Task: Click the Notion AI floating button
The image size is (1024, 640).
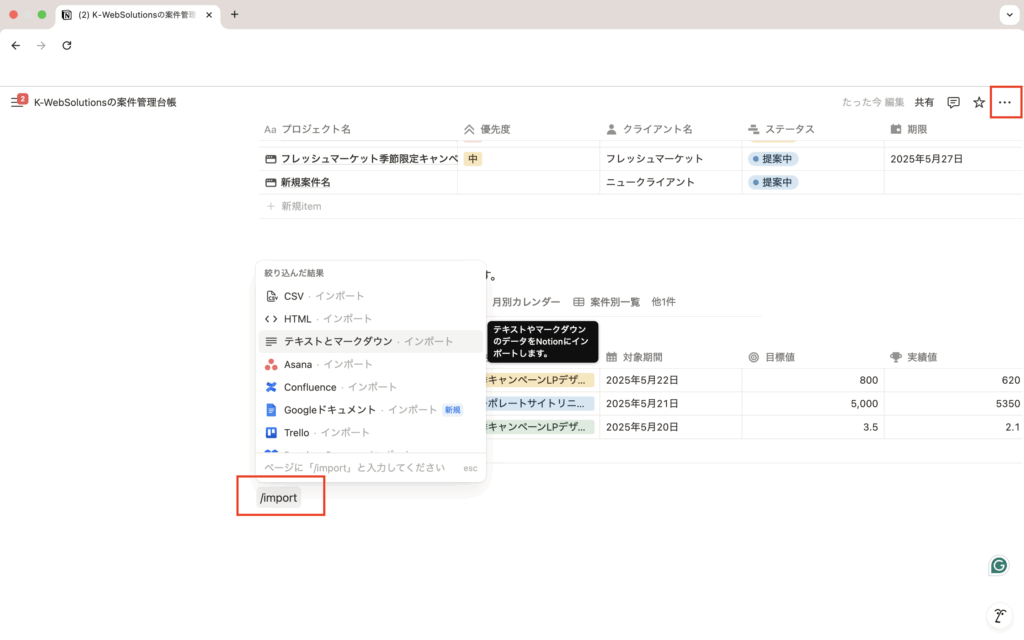Action: pyautogui.click(x=998, y=615)
